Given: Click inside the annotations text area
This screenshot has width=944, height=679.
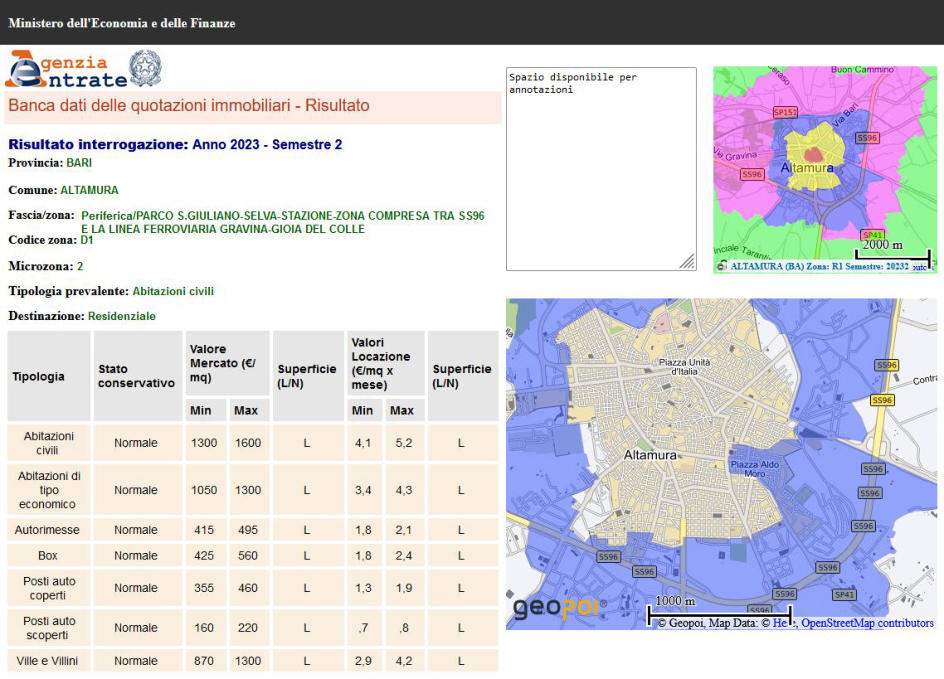Looking at the screenshot, I should click(x=600, y=170).
